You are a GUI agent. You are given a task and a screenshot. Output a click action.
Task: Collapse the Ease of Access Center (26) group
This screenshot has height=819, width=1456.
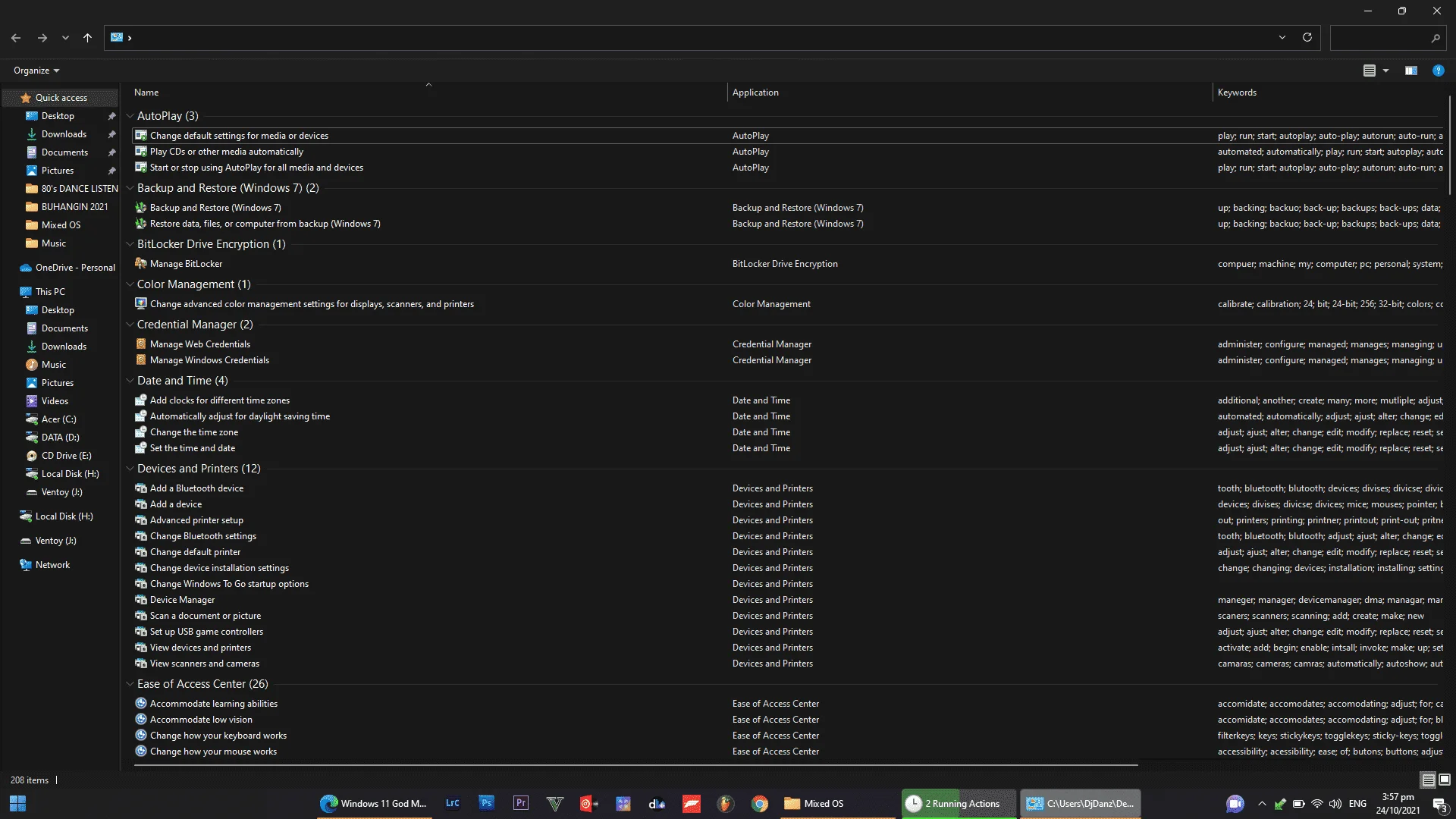pyautogui.click(x=130, y=684)
